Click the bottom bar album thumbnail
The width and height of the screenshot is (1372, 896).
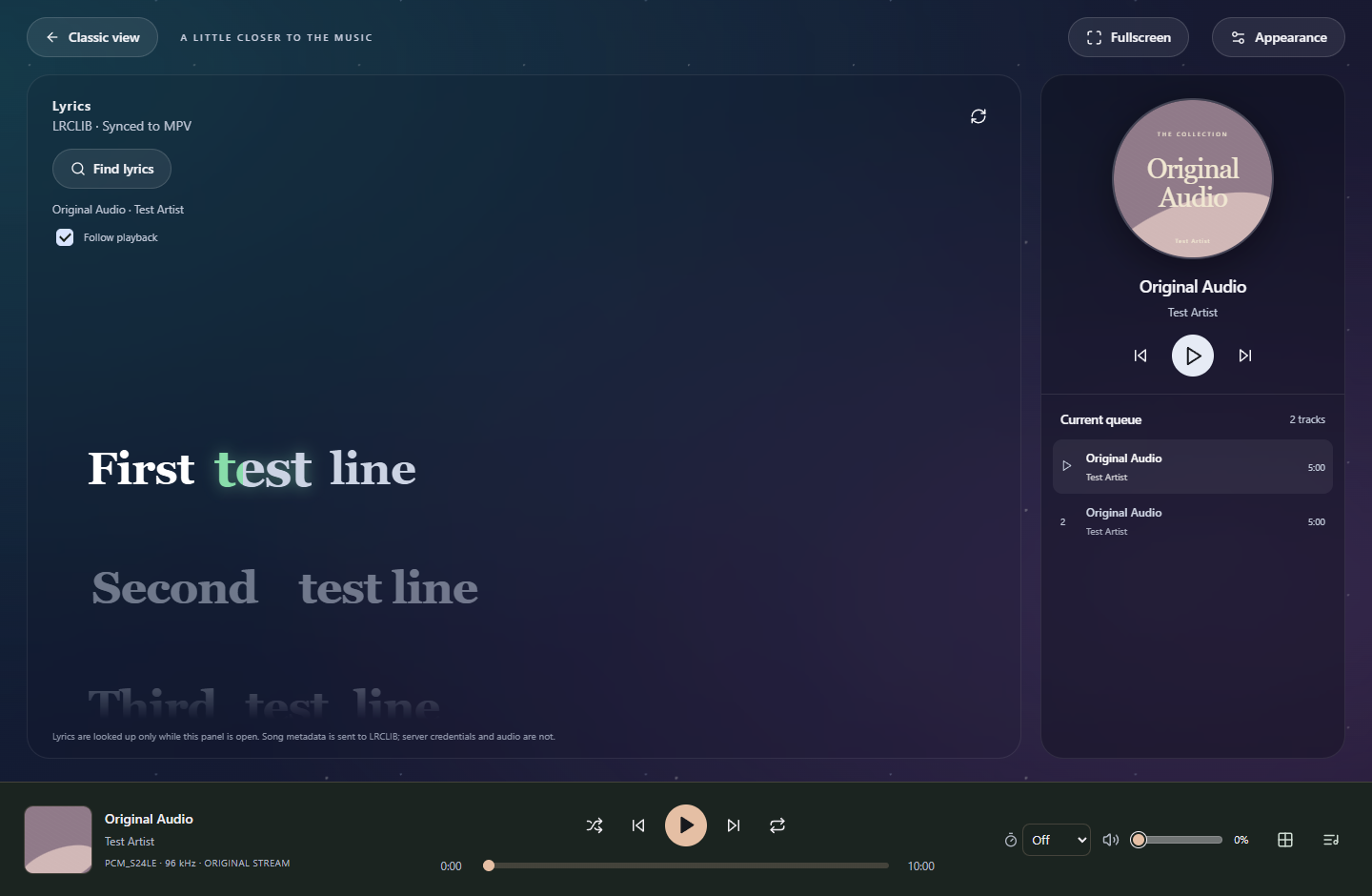pos(58,840)
